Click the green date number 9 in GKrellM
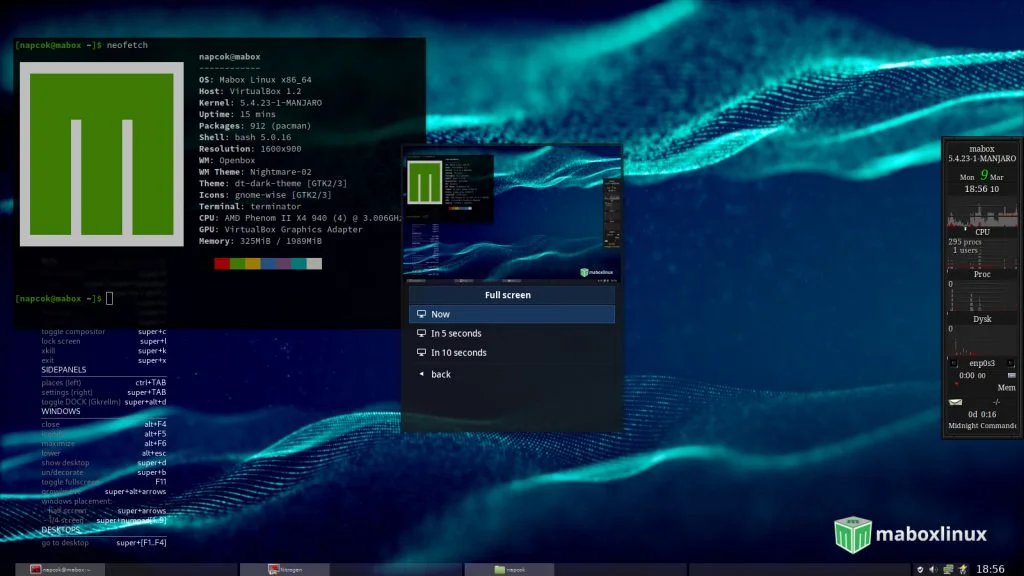This screenshot has height=576, width=1024. coord(984,175)
